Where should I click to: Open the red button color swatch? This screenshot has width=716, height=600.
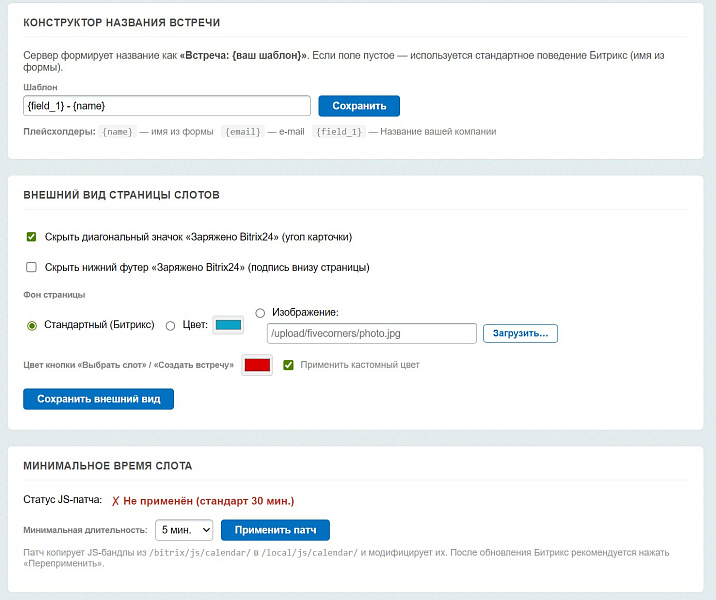coord(257,365)
